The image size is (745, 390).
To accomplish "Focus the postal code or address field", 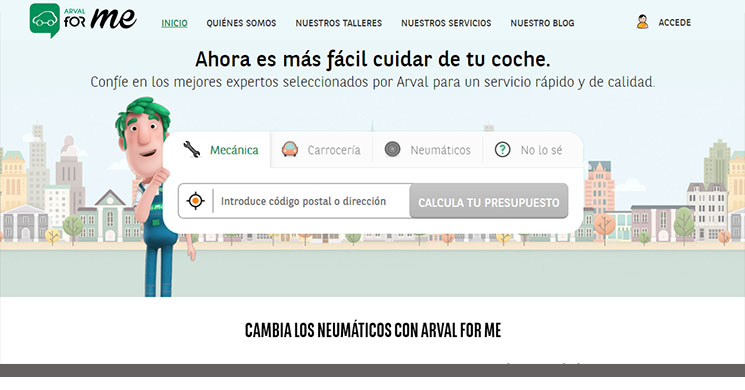I will point(311,201).
